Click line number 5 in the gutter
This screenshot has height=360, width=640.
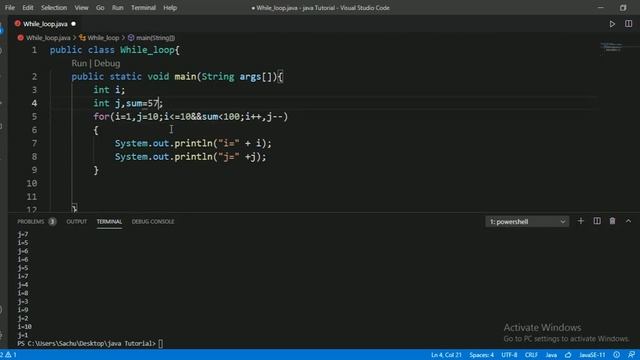click(34, 117)
